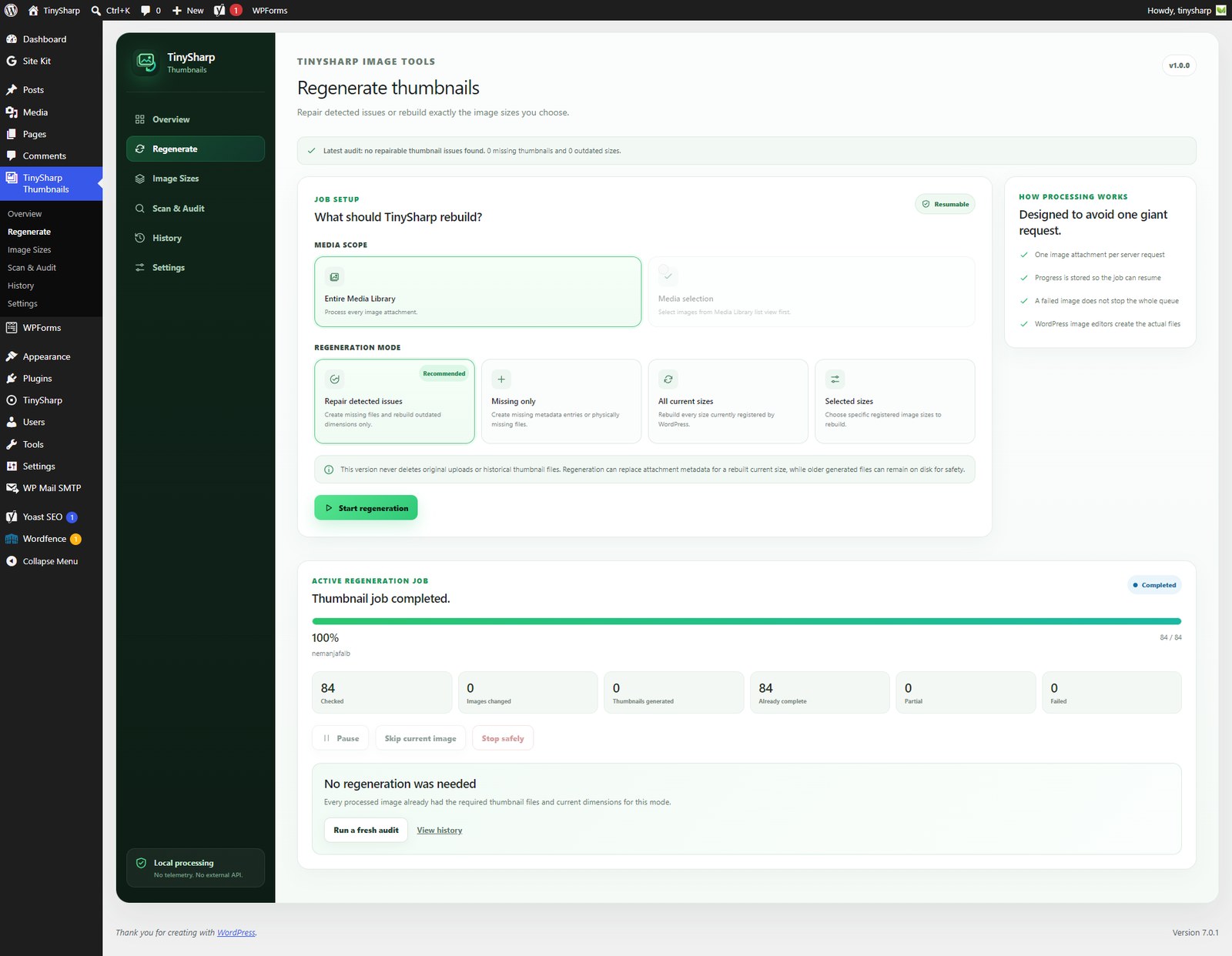Choose Missing only mode

click(561, 401)
